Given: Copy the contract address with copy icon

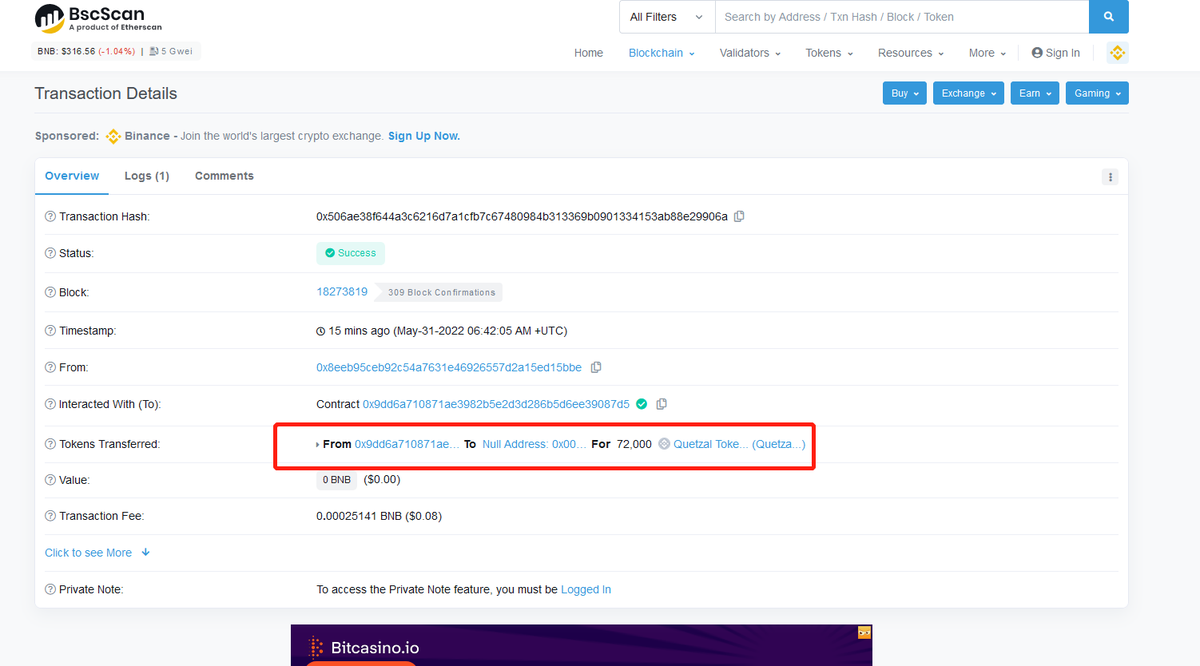Looking at the screenshot, I should pyautogui.click(x=661, y=404).
